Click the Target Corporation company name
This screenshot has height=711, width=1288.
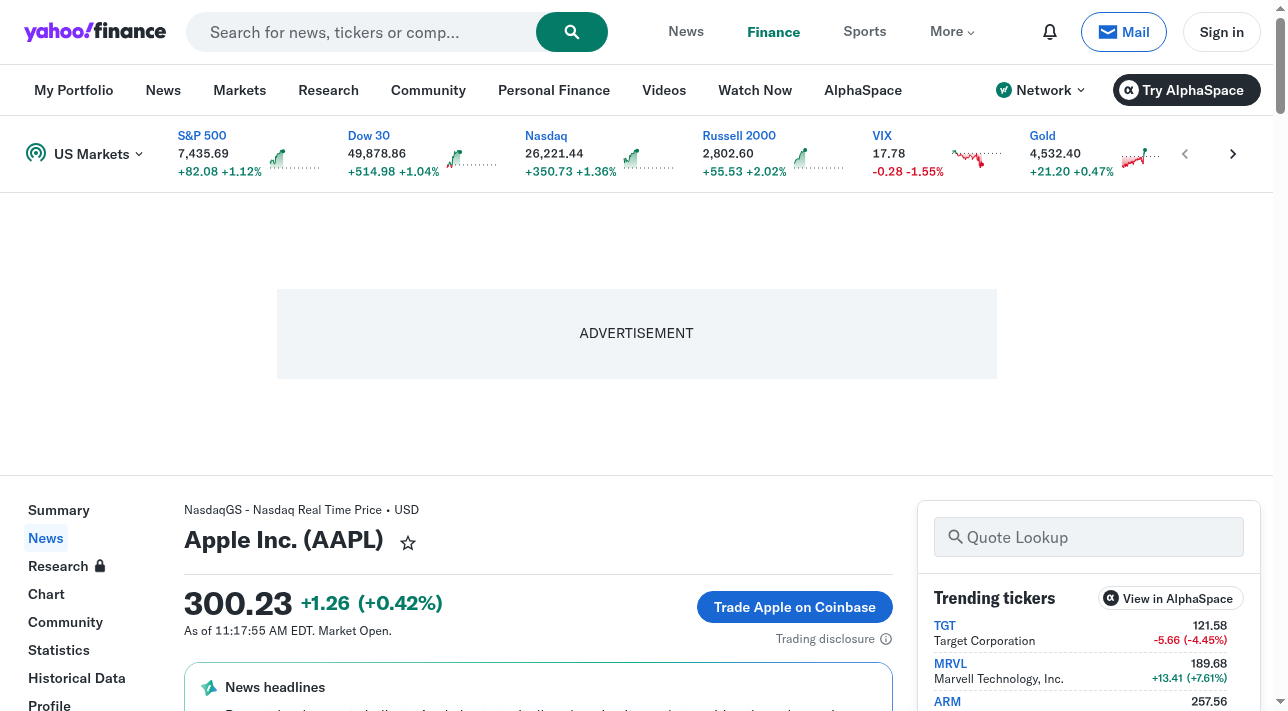(x=985, y=641)
